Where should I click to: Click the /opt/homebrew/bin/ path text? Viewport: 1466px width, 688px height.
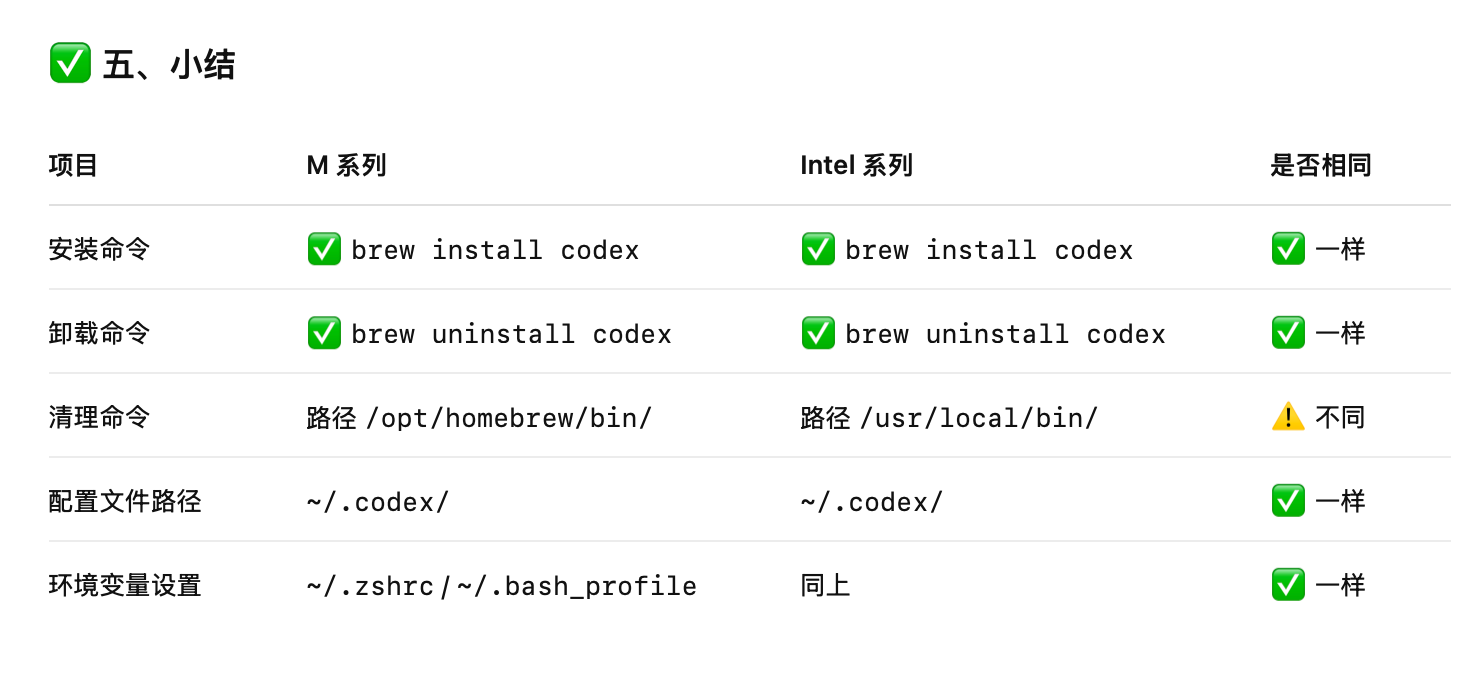[509, 418]
